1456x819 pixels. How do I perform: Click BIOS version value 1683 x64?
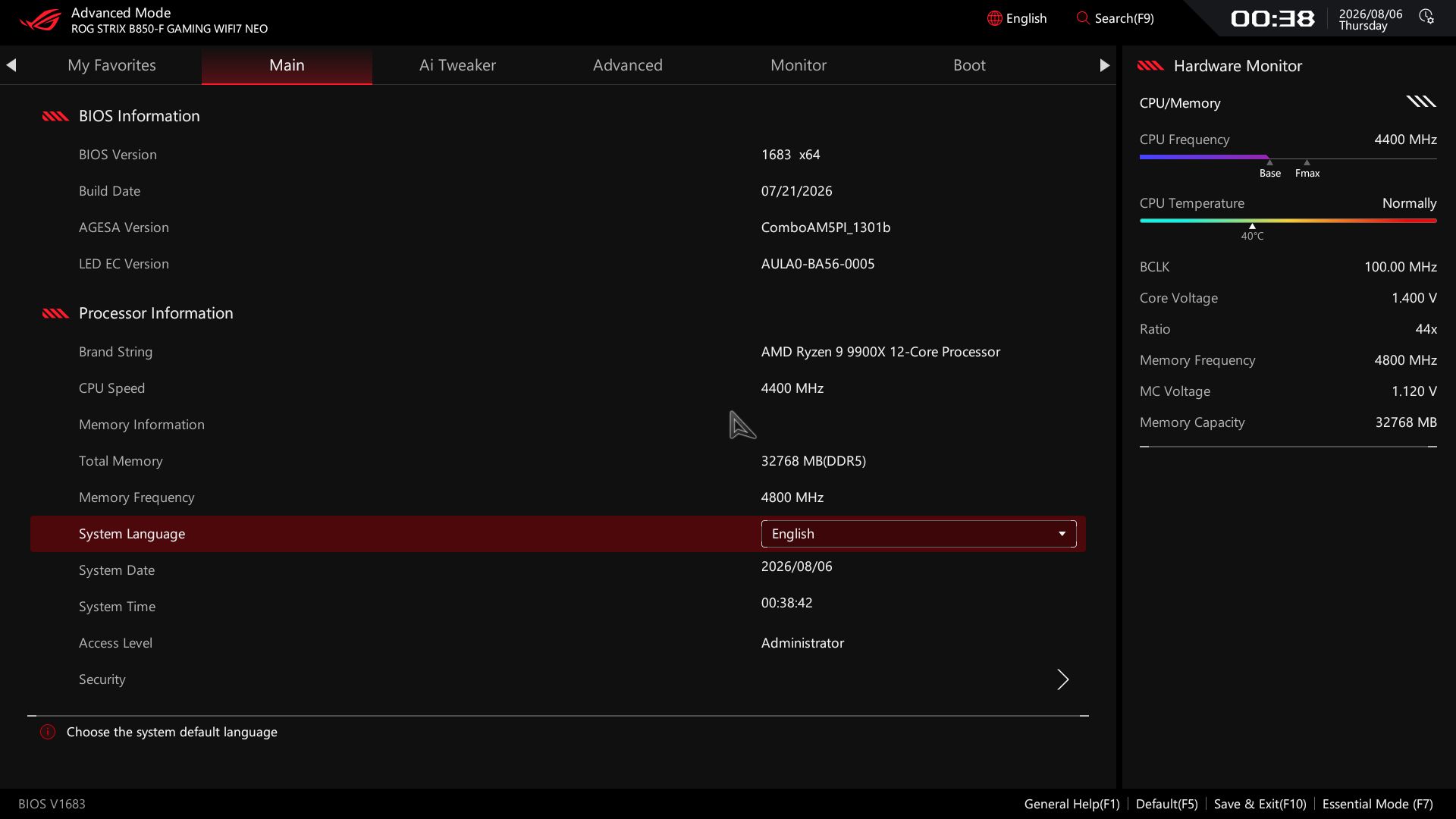(x=790, y=155)
